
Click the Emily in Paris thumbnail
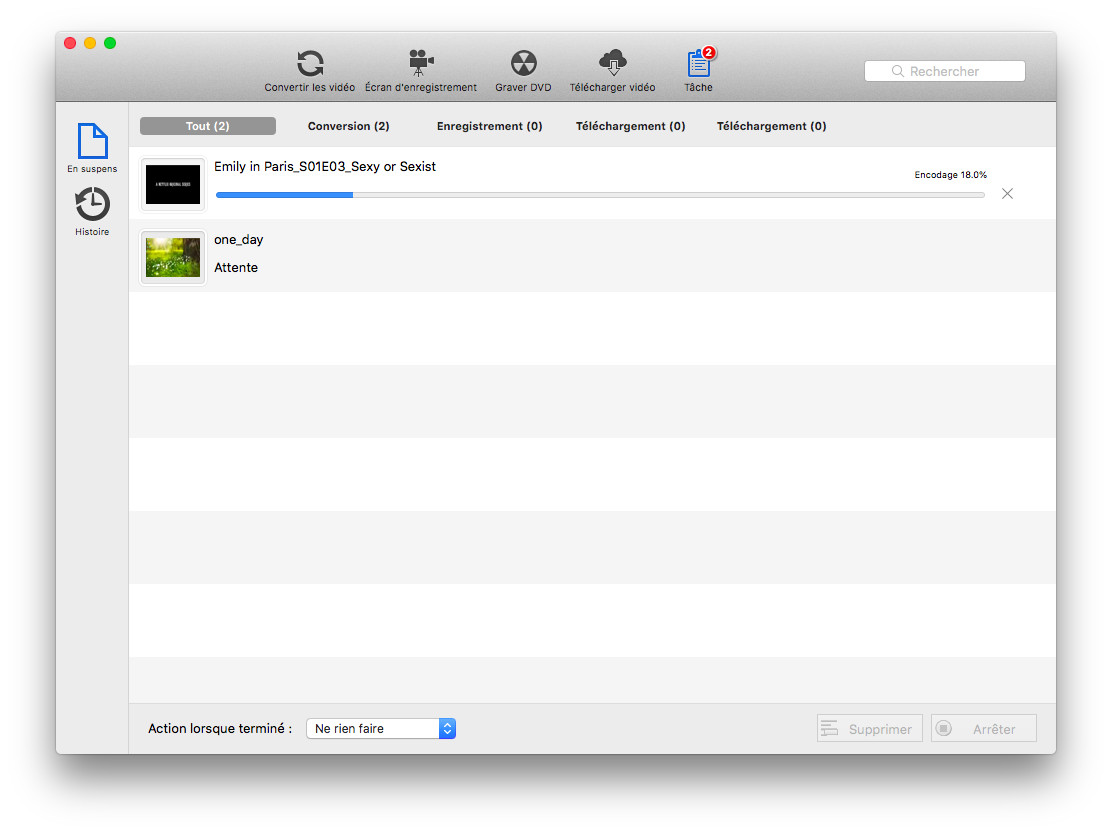pyautogui.click(x=172, y=184)
